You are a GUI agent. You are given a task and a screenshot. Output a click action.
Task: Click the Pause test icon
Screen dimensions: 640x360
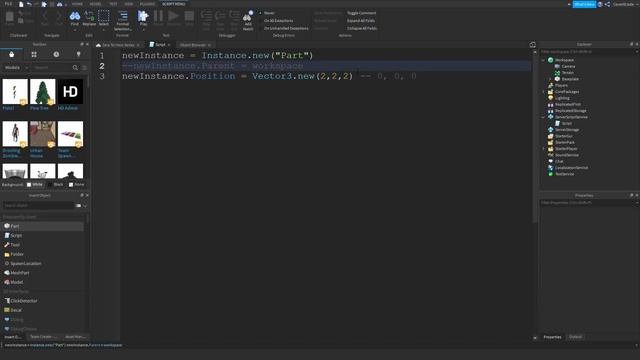click(158, 16)
